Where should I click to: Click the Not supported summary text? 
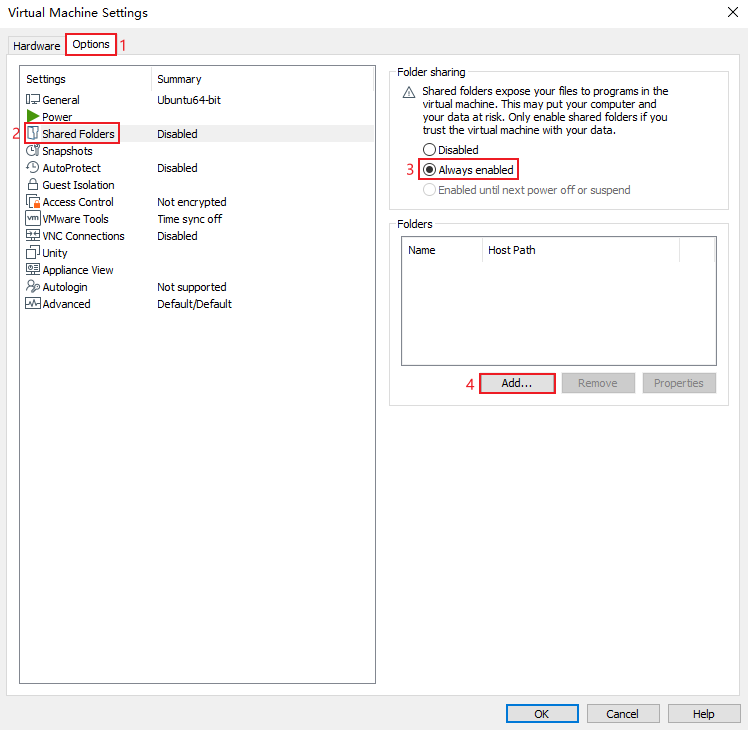point(192,287)
